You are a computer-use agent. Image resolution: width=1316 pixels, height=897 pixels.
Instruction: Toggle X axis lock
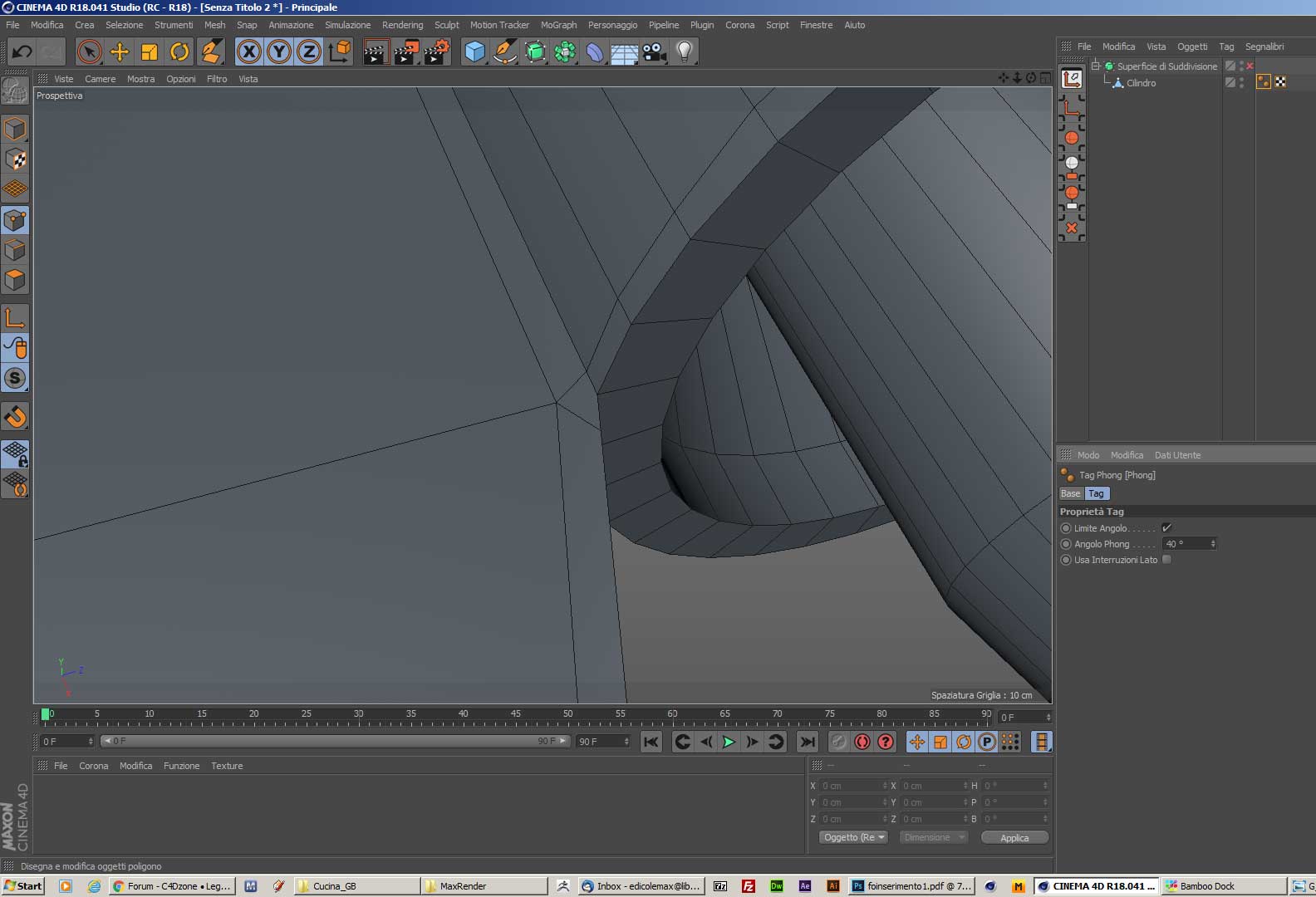(x=248, y=52)
